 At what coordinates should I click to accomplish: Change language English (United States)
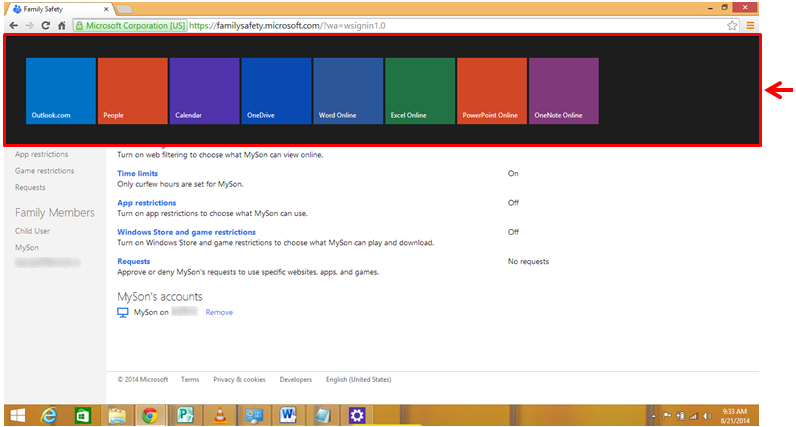pos(358,379)
